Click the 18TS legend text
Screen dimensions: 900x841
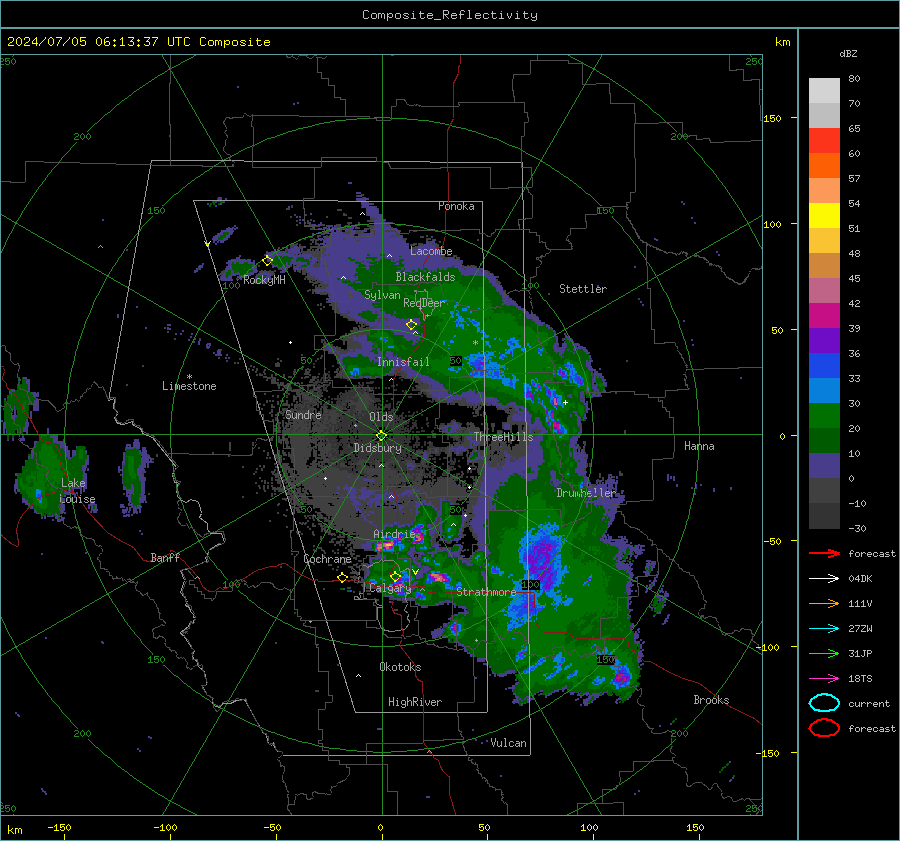[860, 679]
